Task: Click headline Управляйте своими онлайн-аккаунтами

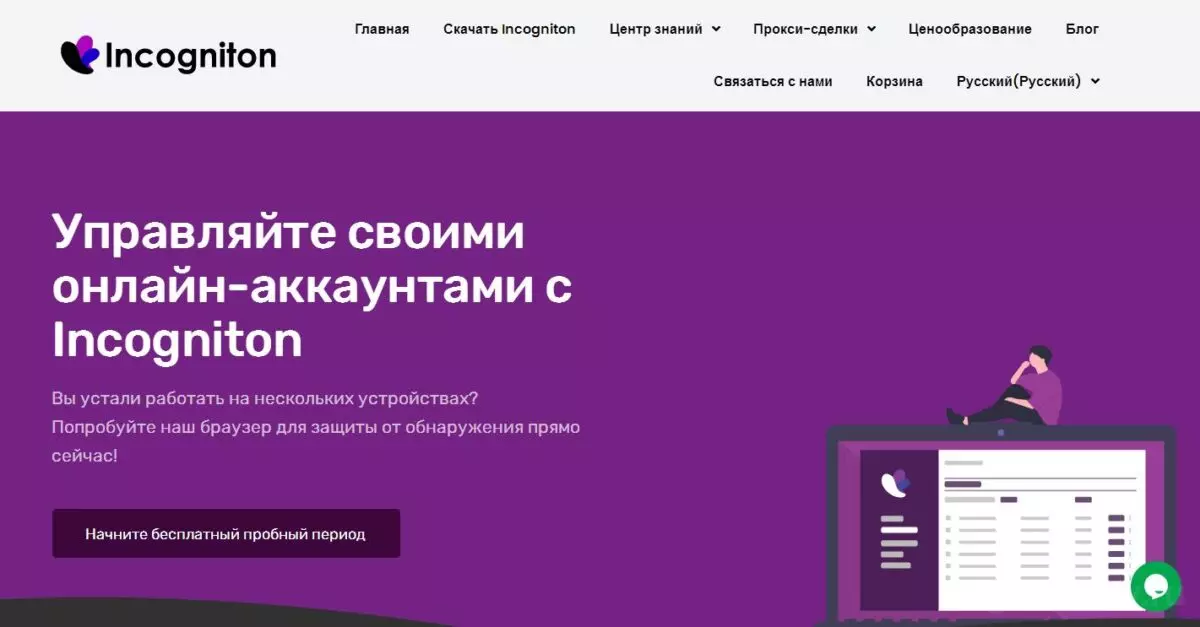Action: [312, 287]
